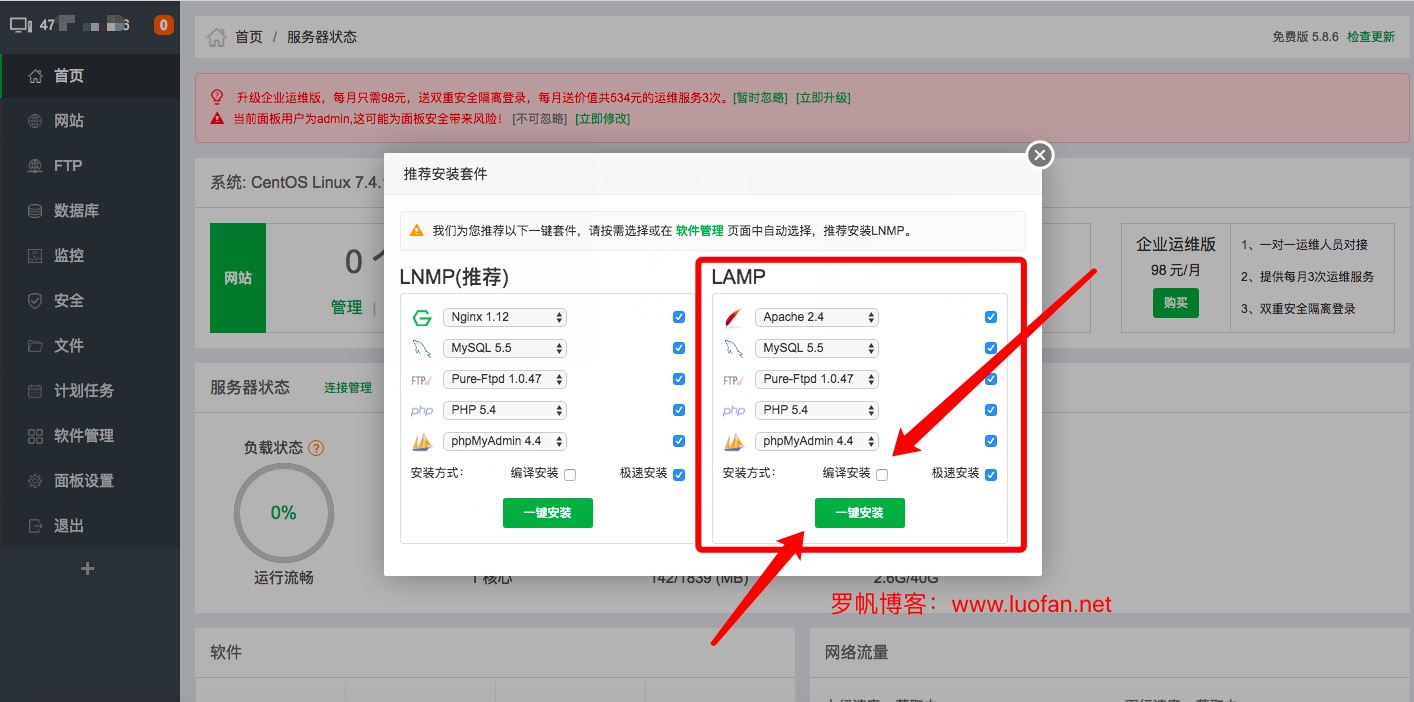The height and width of the screenshot is (702, 1414).
Task: Select 面板设置 in the sidebar
Action: (90, 481)
